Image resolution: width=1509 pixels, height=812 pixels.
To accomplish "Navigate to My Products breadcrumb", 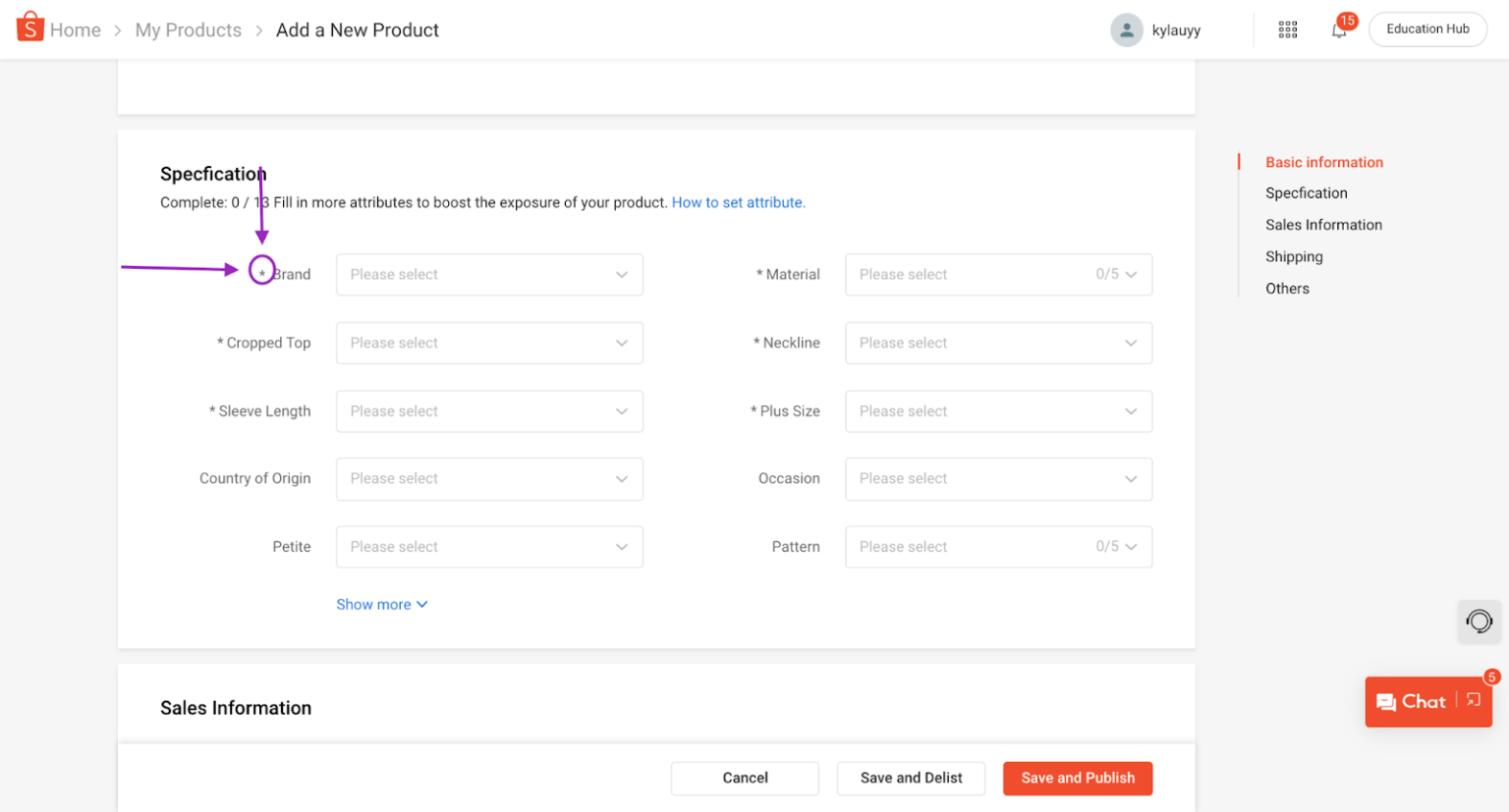I will click(x=188, y=29).
